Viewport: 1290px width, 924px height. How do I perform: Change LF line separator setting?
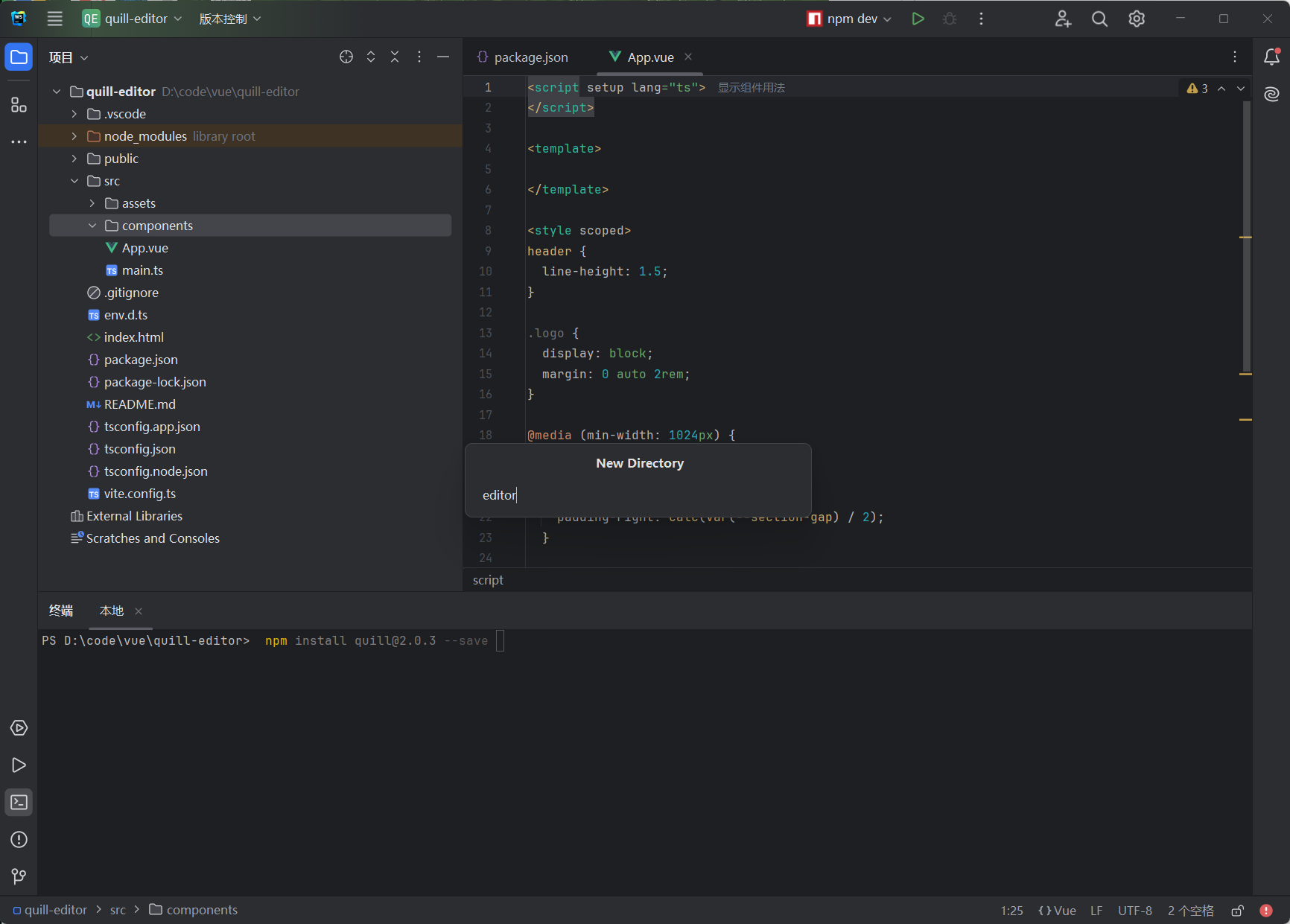pos(1096,911)
